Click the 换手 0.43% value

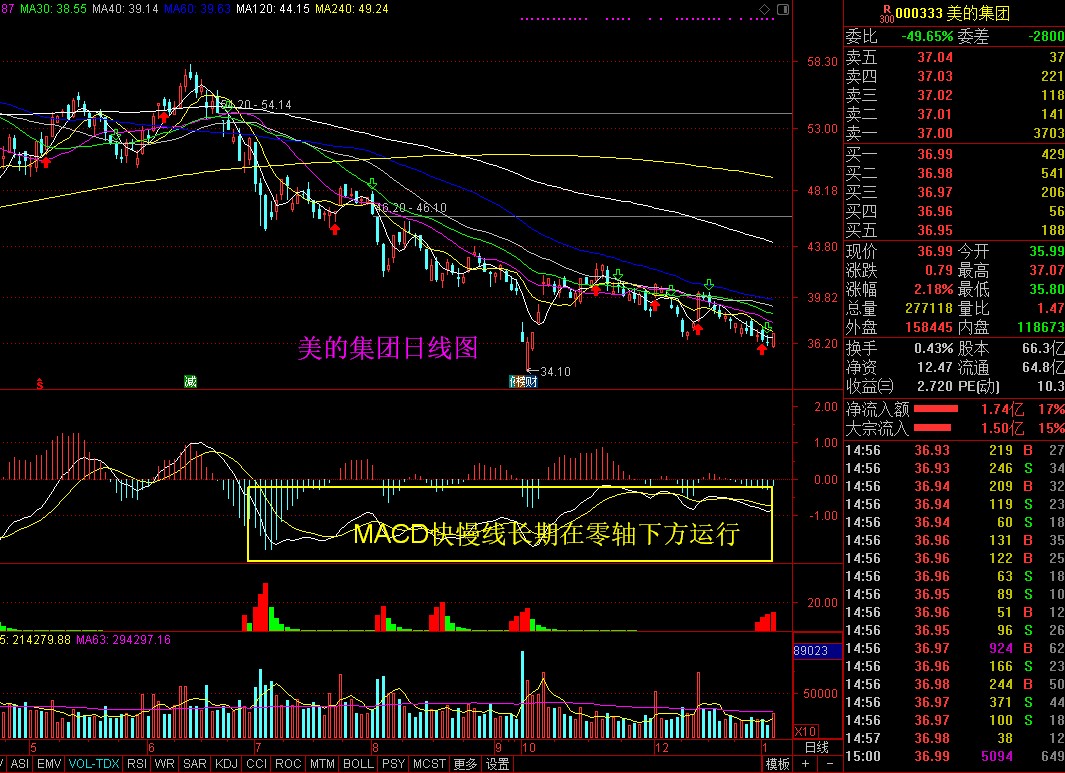point(934,348)
